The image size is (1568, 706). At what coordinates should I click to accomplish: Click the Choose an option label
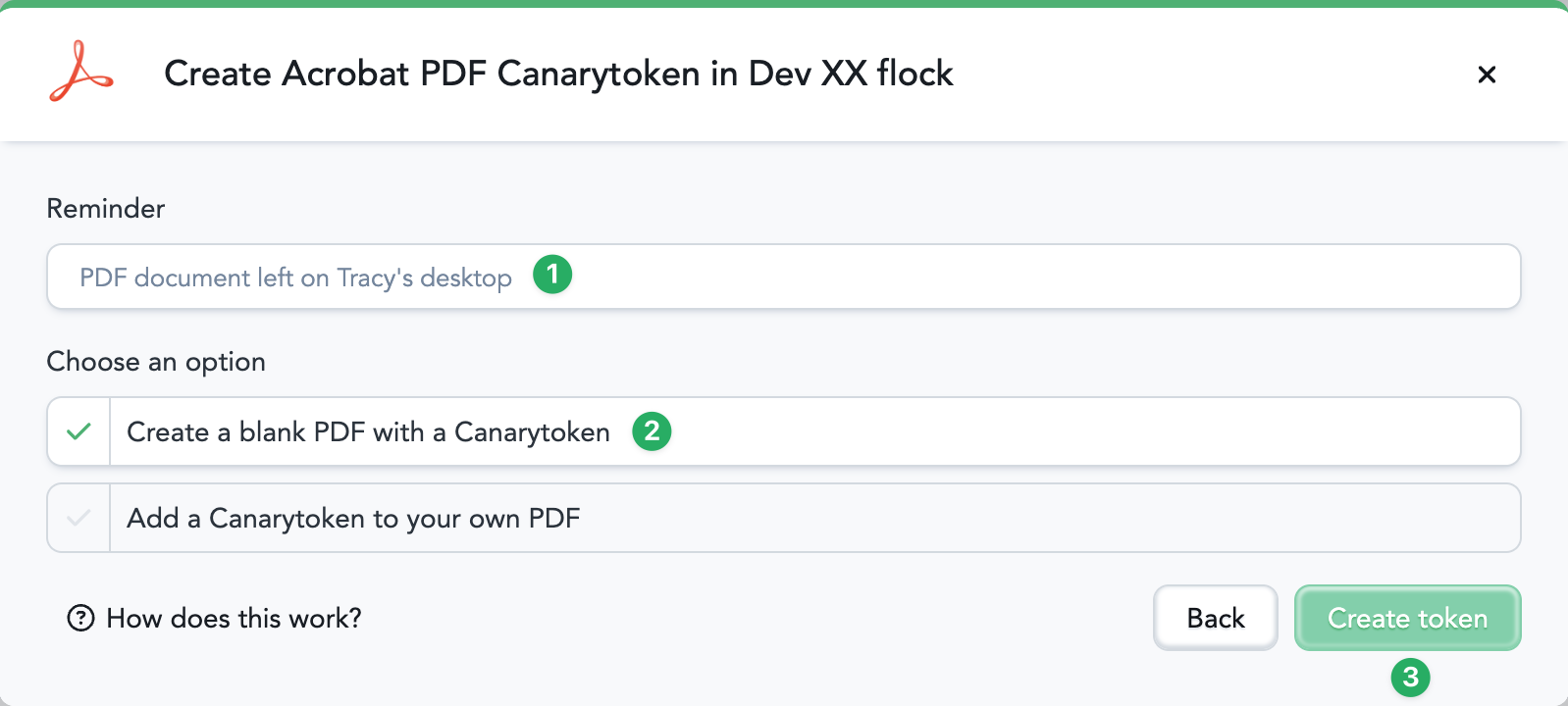click(x=156, y=362)
